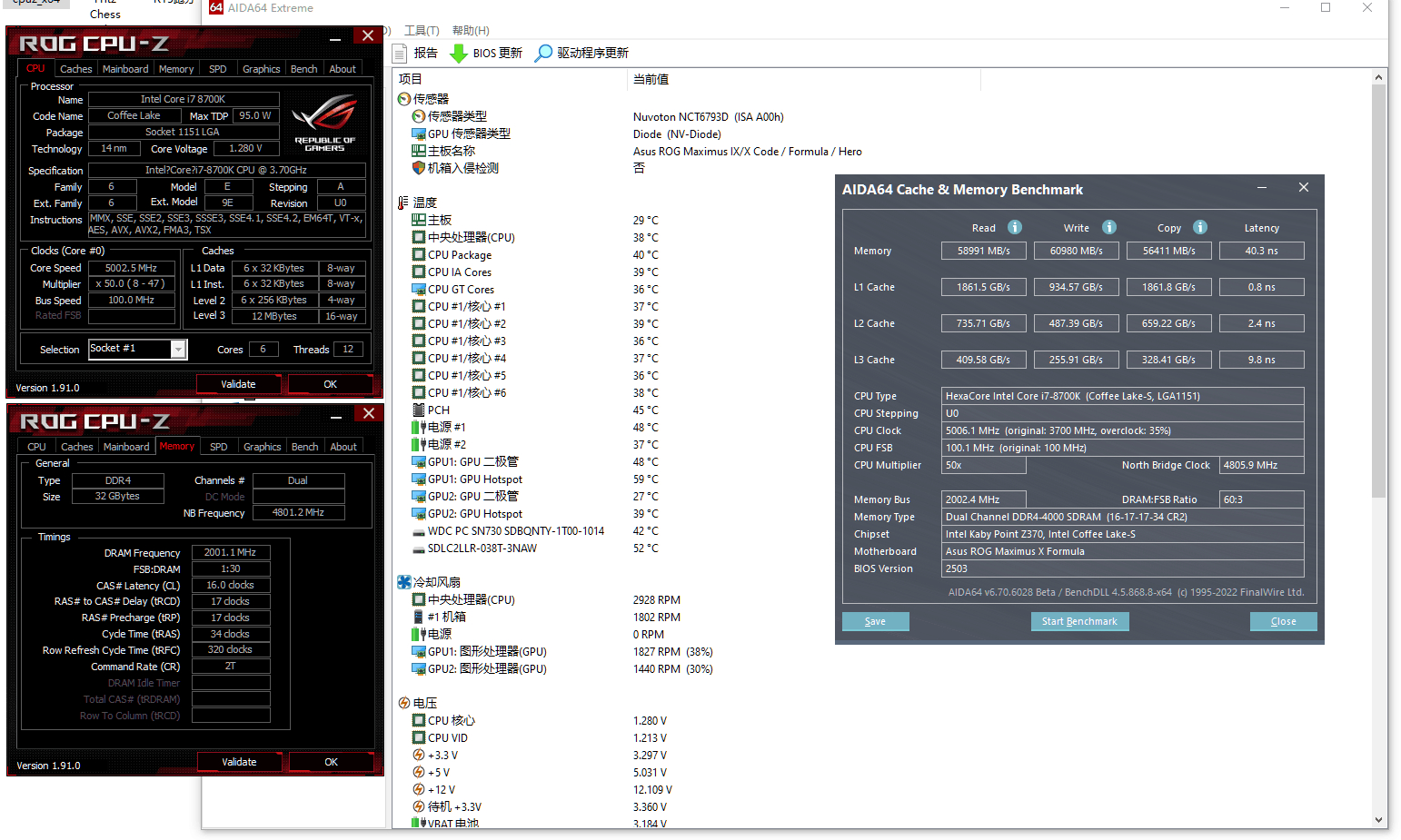Image resolution: width=1401 pixels, height=840 pixels.
Task: Click the Memory Type DDR4-4000 SDRAM field
Action: [1123, 517]
